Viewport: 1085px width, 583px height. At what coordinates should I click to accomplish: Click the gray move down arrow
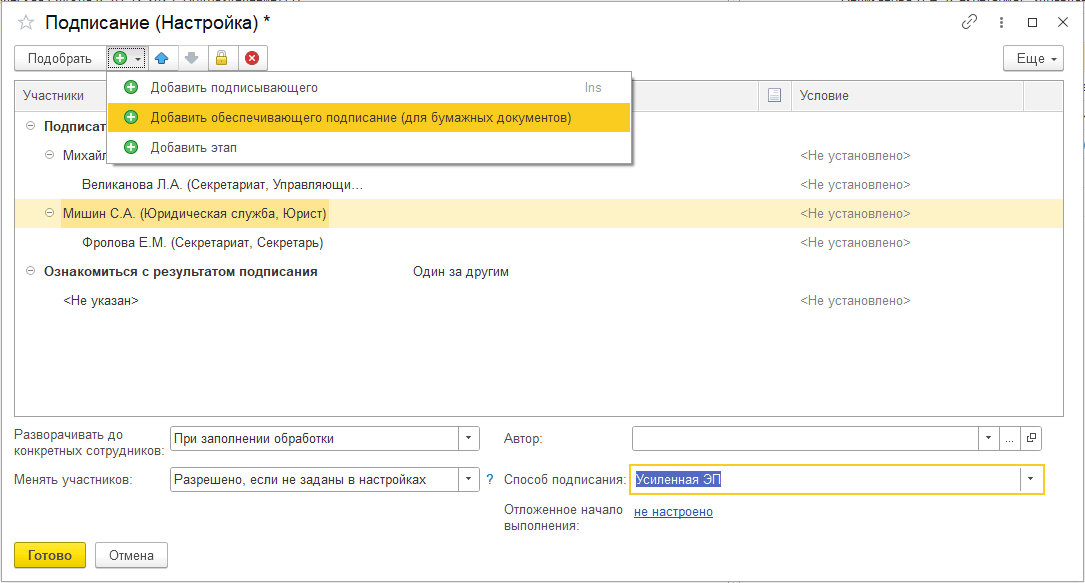point(192,59)
